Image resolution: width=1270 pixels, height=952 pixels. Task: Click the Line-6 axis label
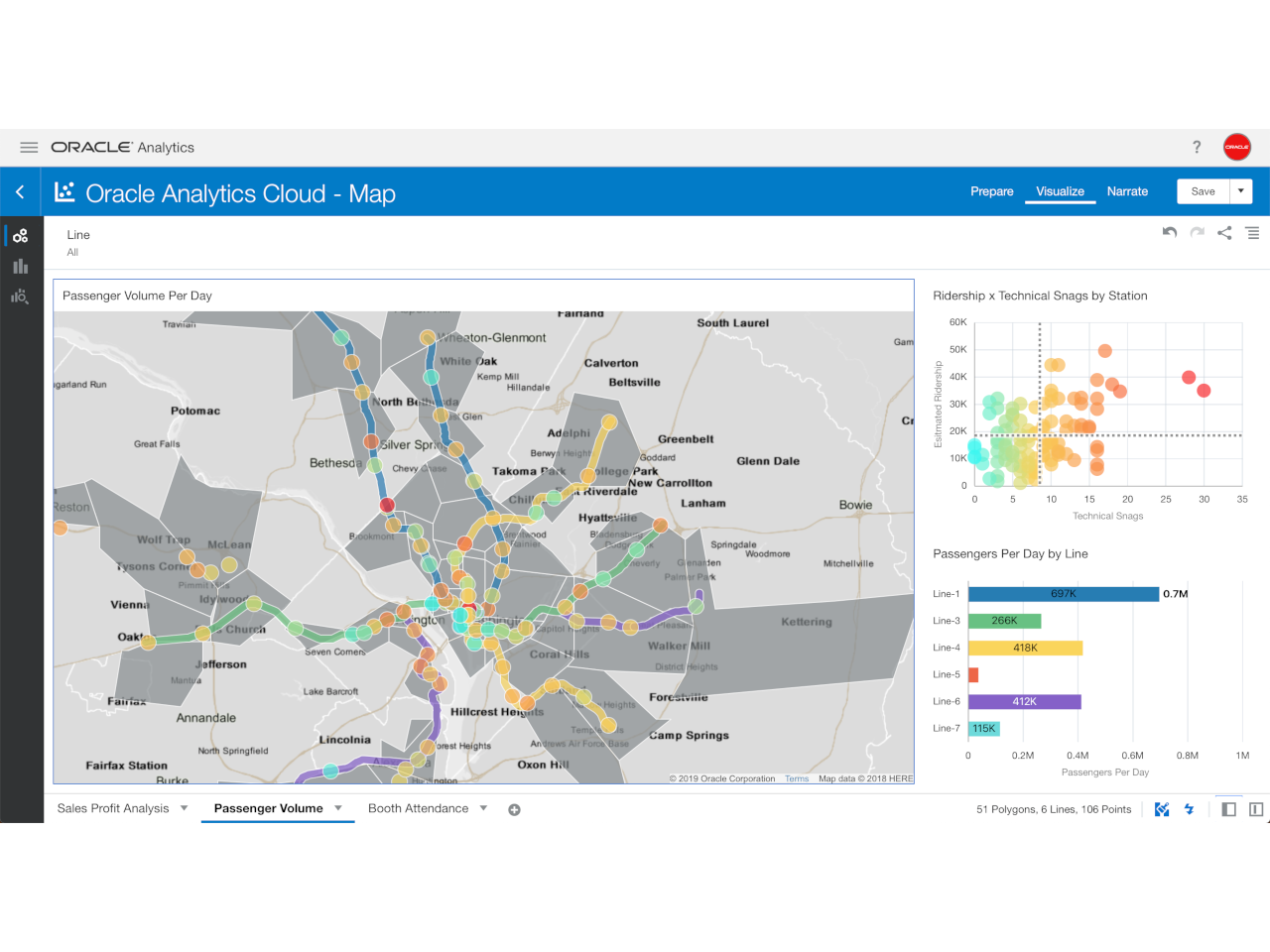click(x=947, y=701)
